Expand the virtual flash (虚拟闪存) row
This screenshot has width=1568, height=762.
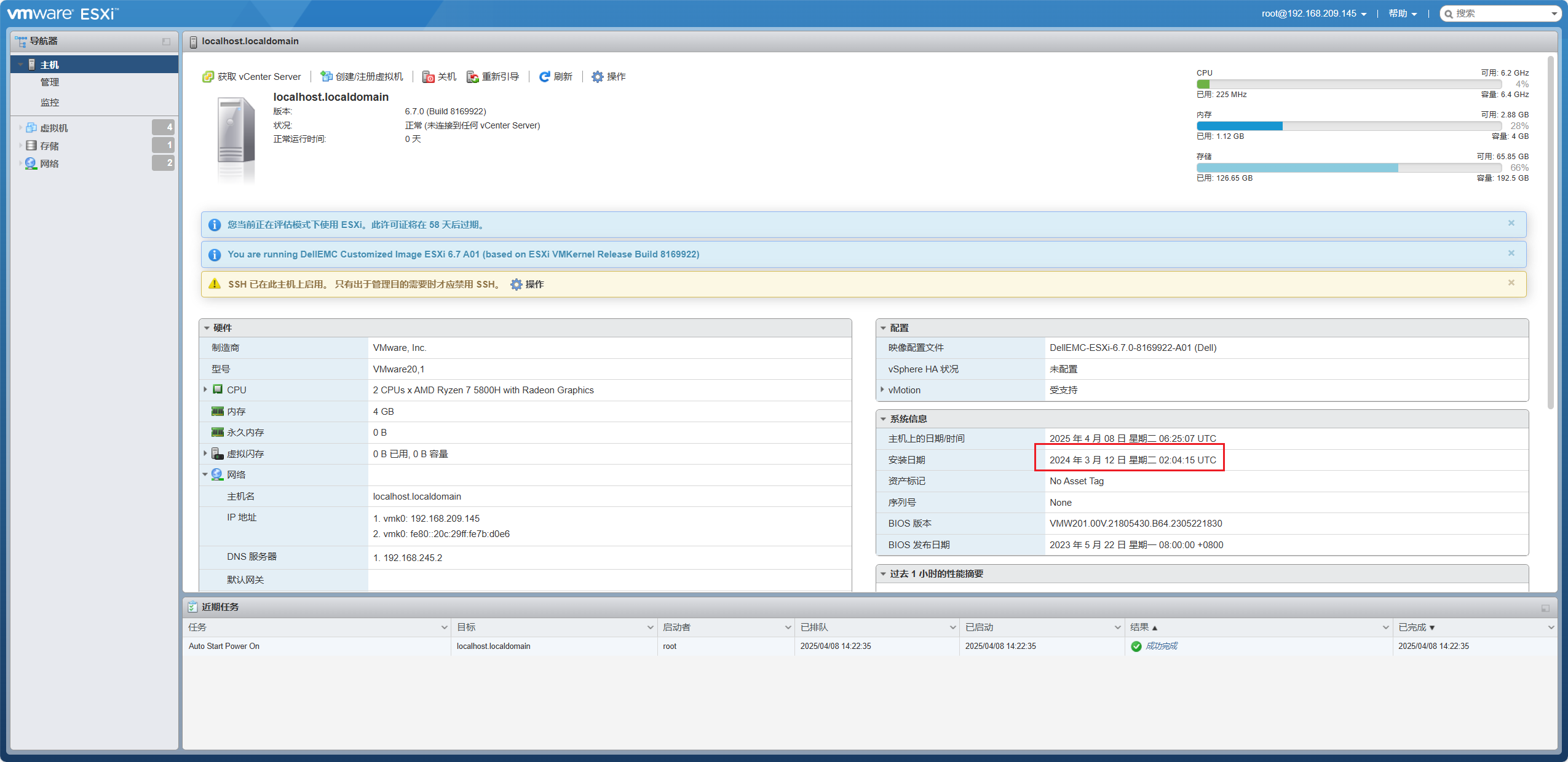(x=205, y=454)
